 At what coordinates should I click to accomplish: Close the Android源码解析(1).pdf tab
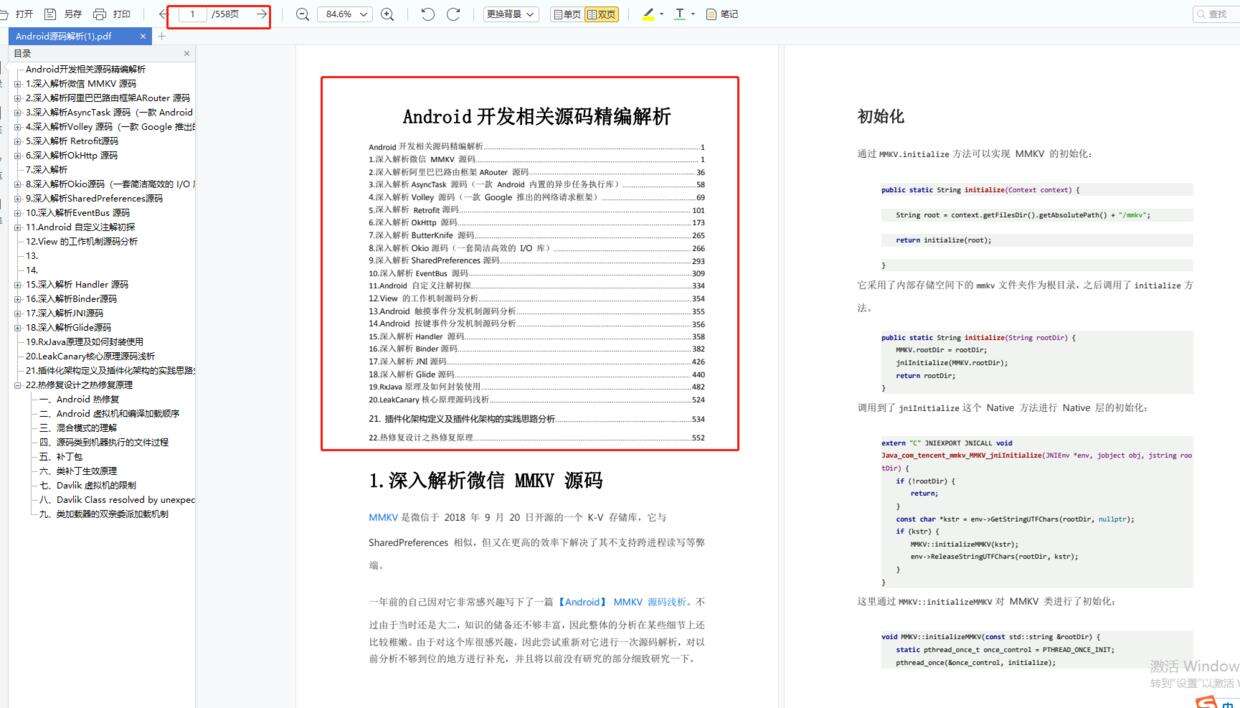[144, 36]
